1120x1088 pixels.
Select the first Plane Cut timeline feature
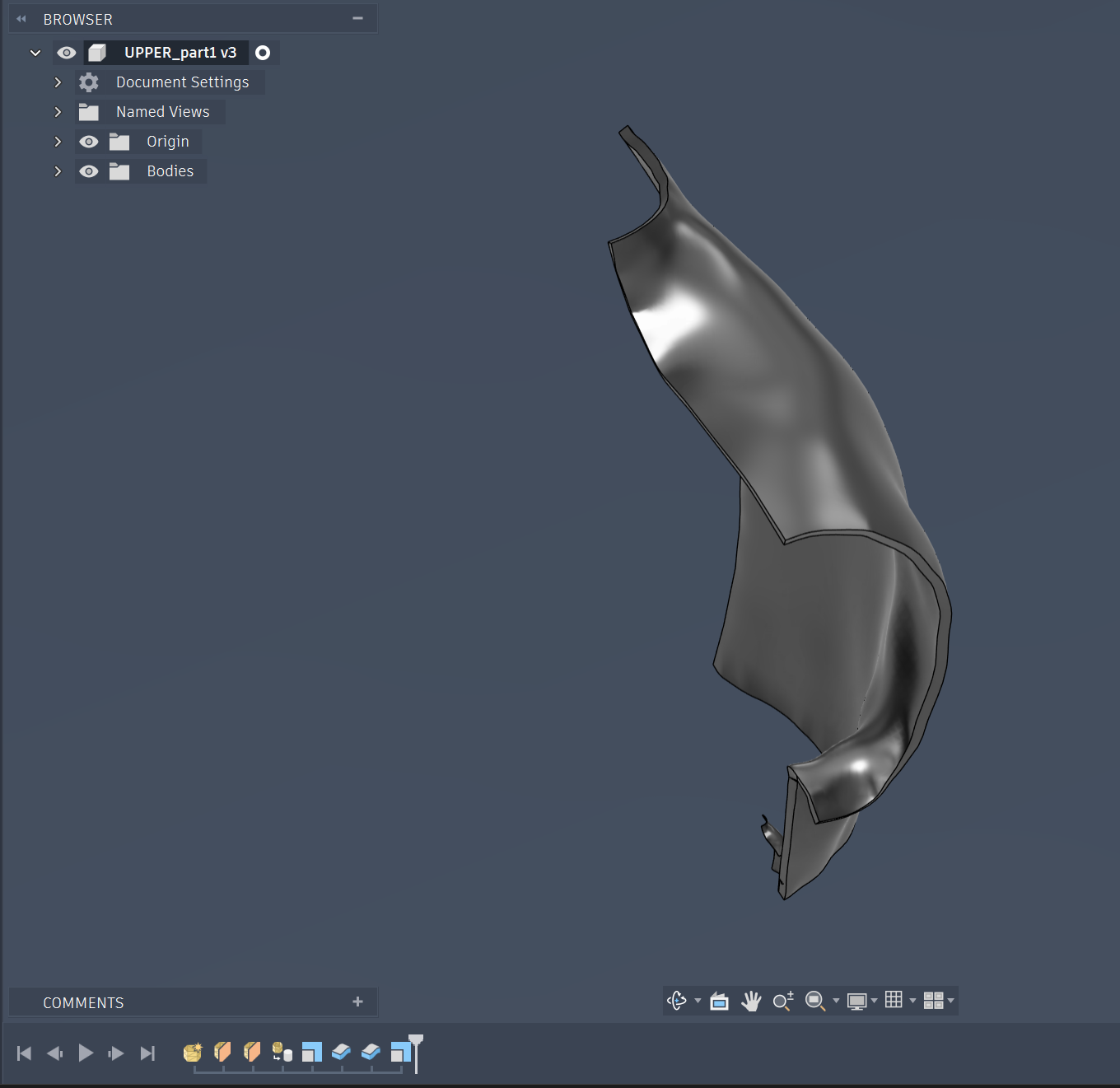(x=222, y=1052)
